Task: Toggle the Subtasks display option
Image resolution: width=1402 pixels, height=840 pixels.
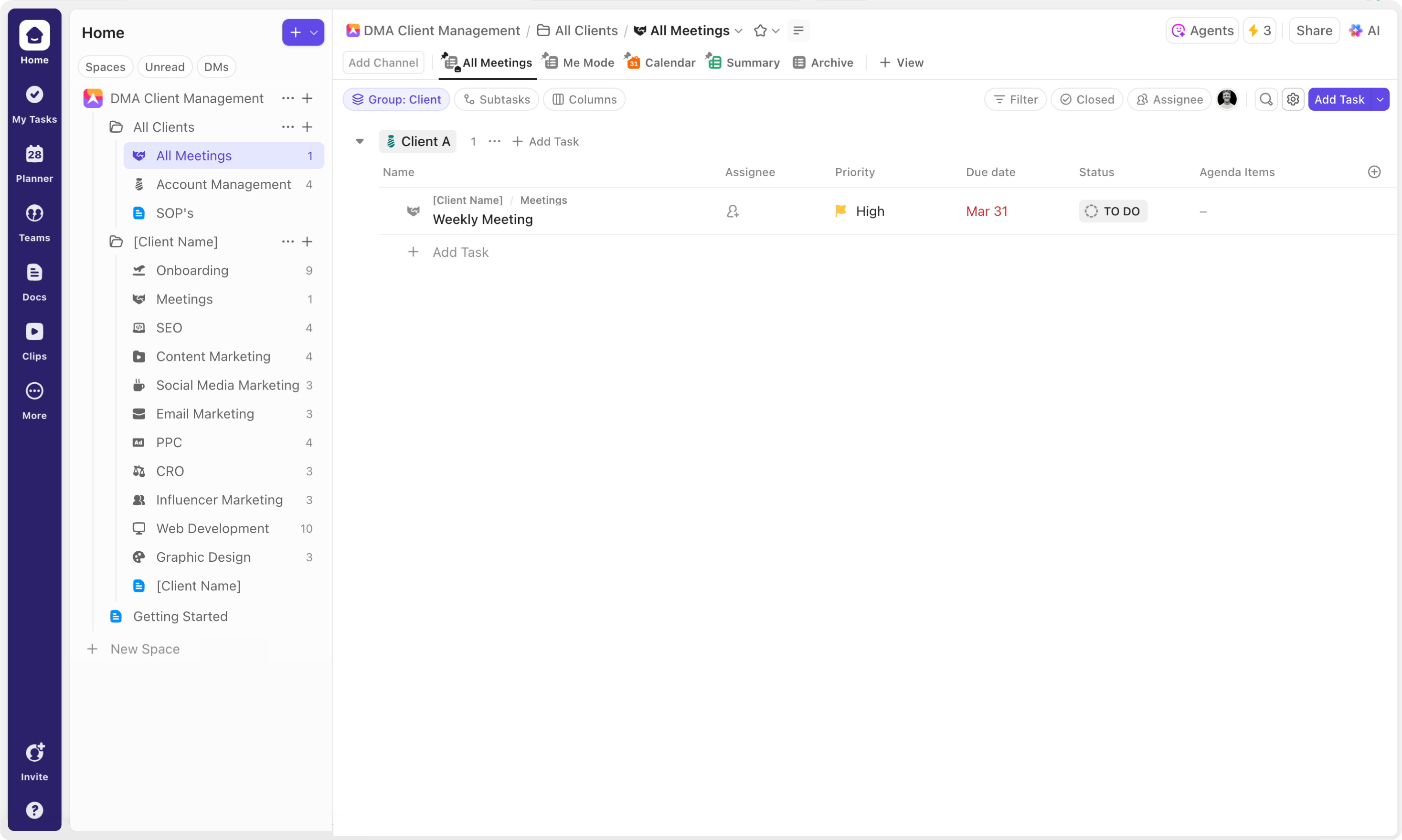Action: [496, 100]
